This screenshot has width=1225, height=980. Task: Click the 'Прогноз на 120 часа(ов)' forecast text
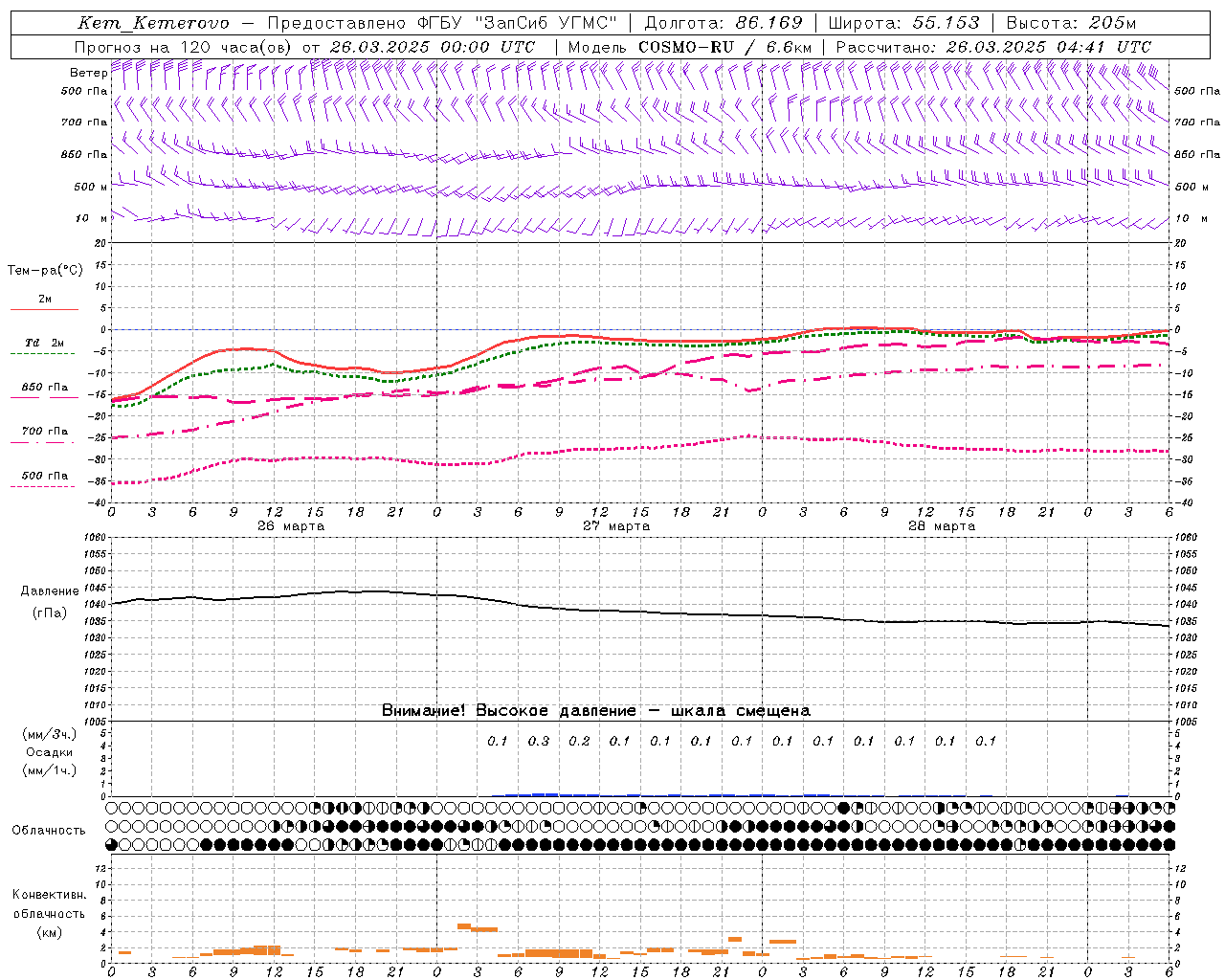[186, 47]
